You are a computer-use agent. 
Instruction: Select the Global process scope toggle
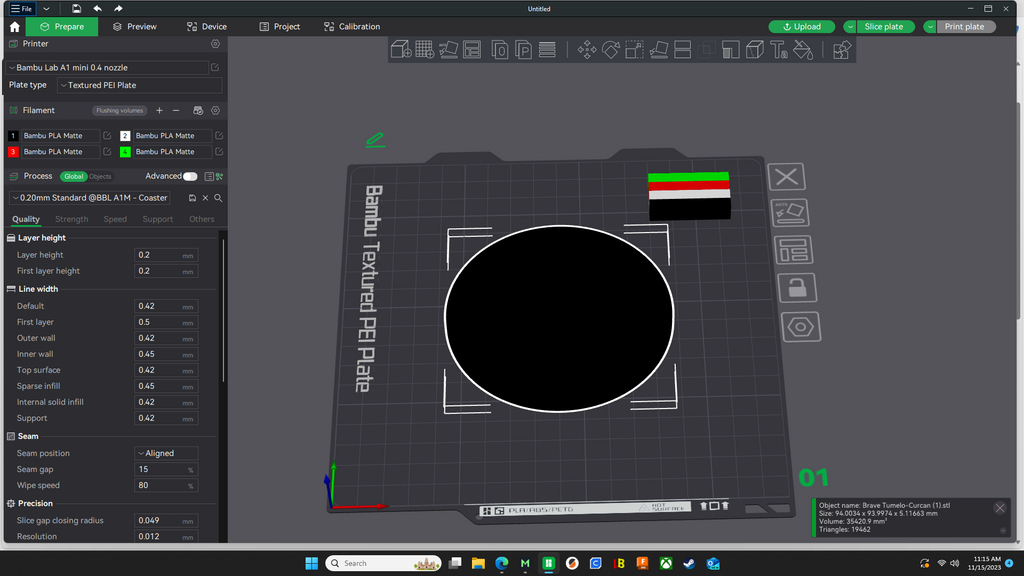[x=74, y=176]
